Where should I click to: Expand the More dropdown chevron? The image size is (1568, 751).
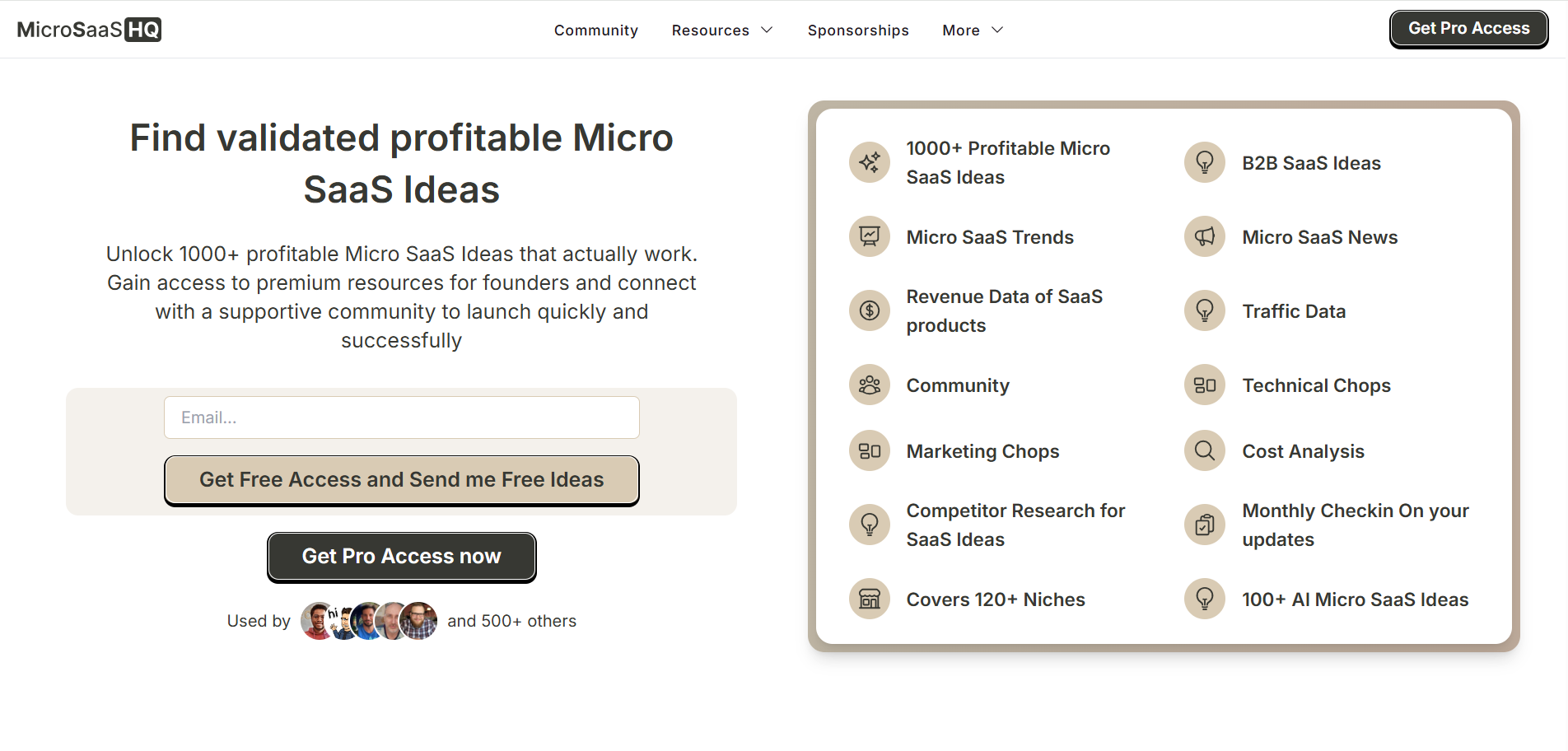997,30
